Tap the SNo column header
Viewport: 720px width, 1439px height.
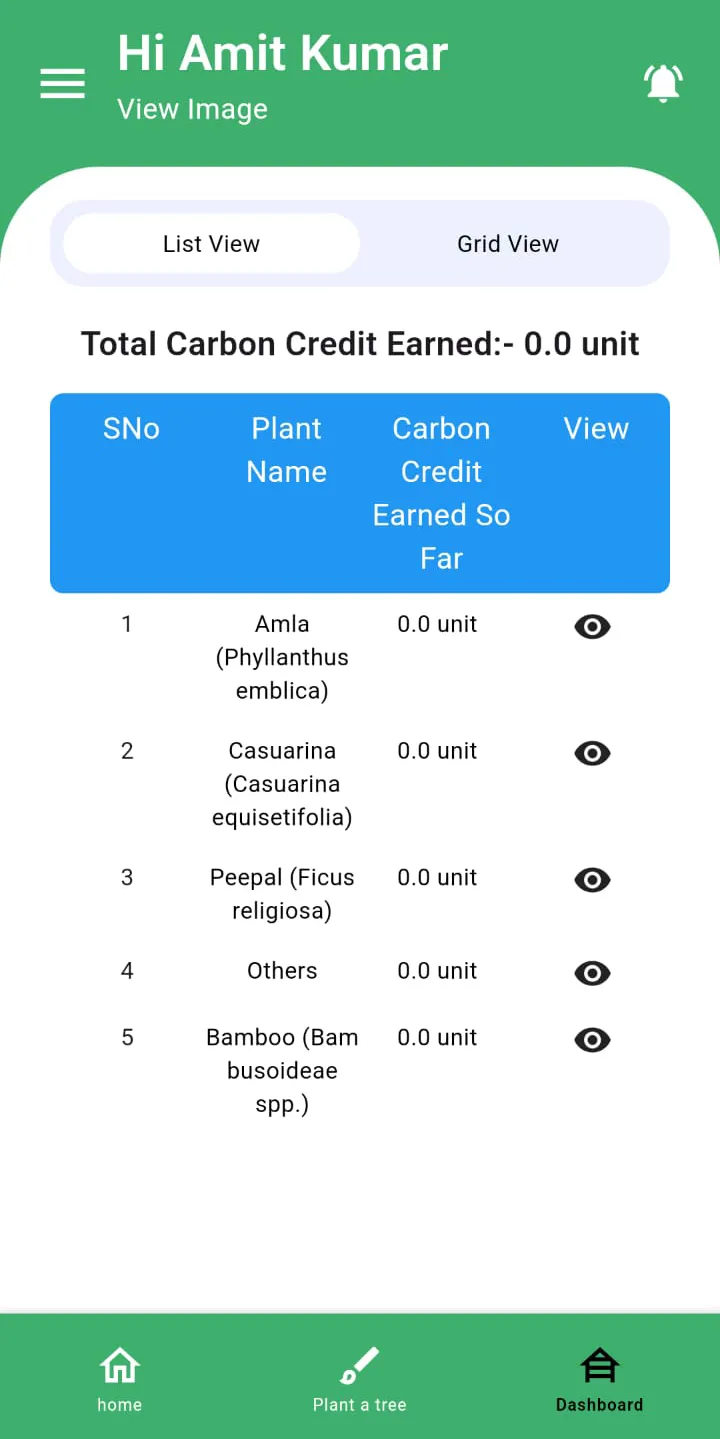click(x=131, y=428)
